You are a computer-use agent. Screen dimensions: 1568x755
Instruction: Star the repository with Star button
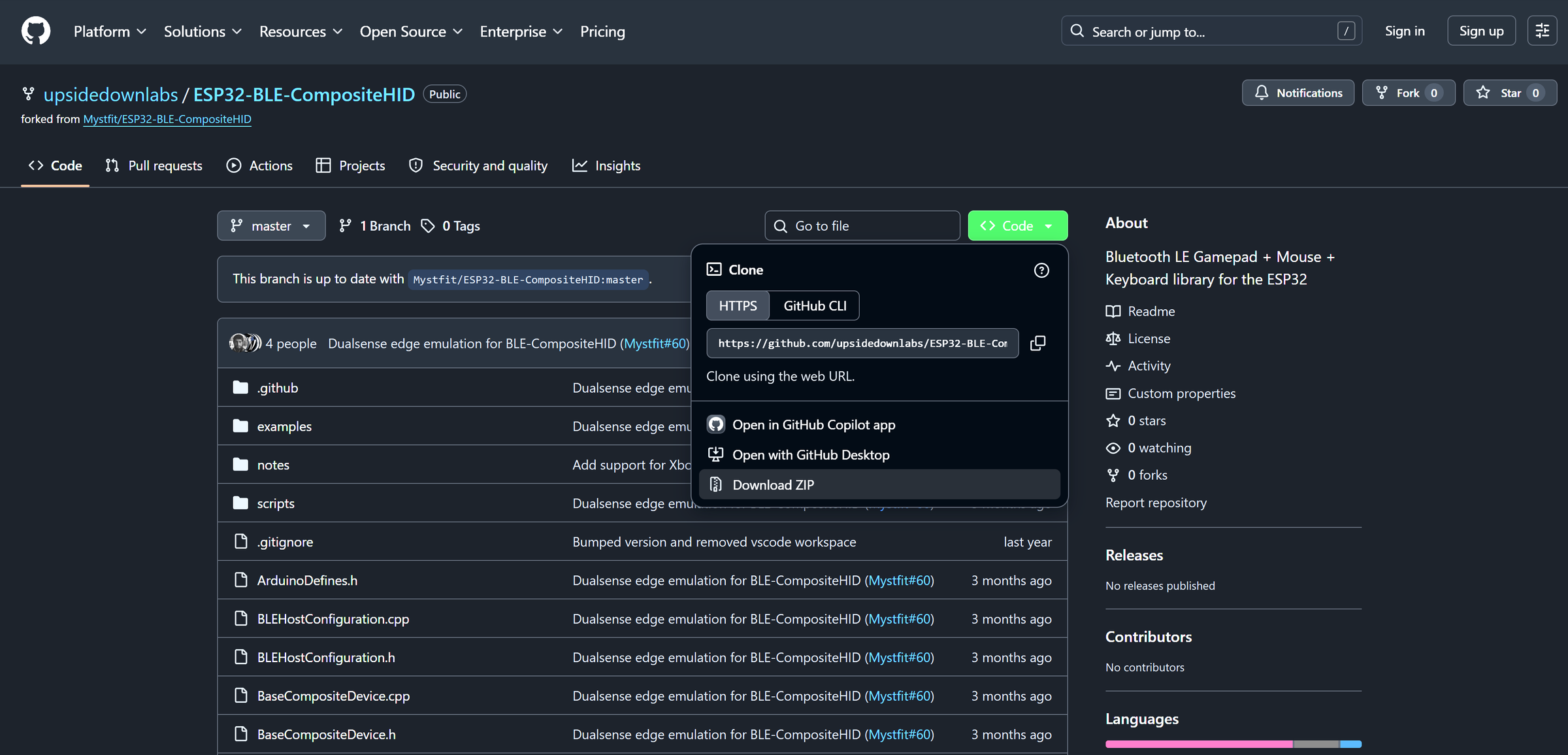[x=1510, y=93]
